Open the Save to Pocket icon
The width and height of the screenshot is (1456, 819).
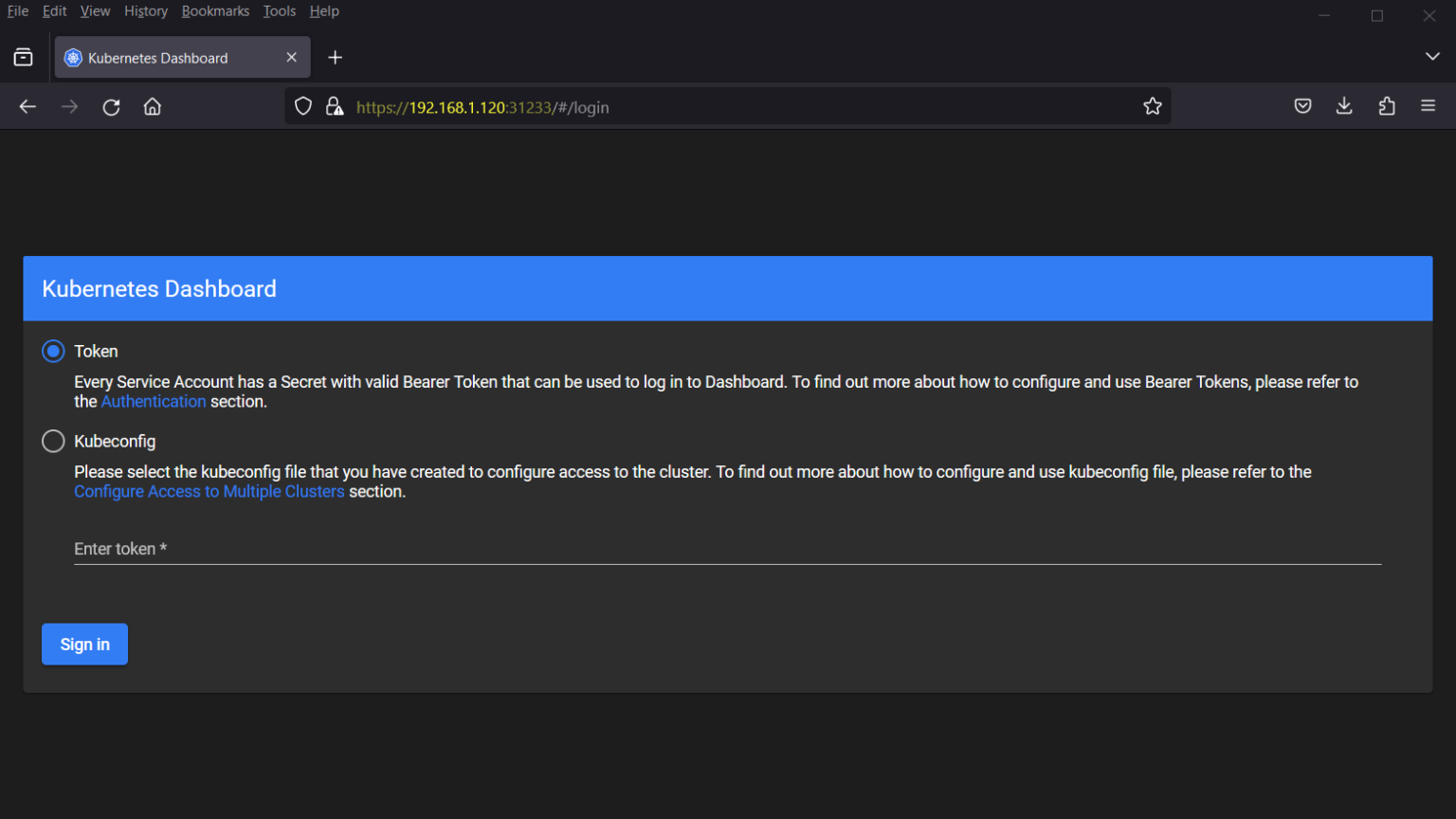pos(1302,106)
